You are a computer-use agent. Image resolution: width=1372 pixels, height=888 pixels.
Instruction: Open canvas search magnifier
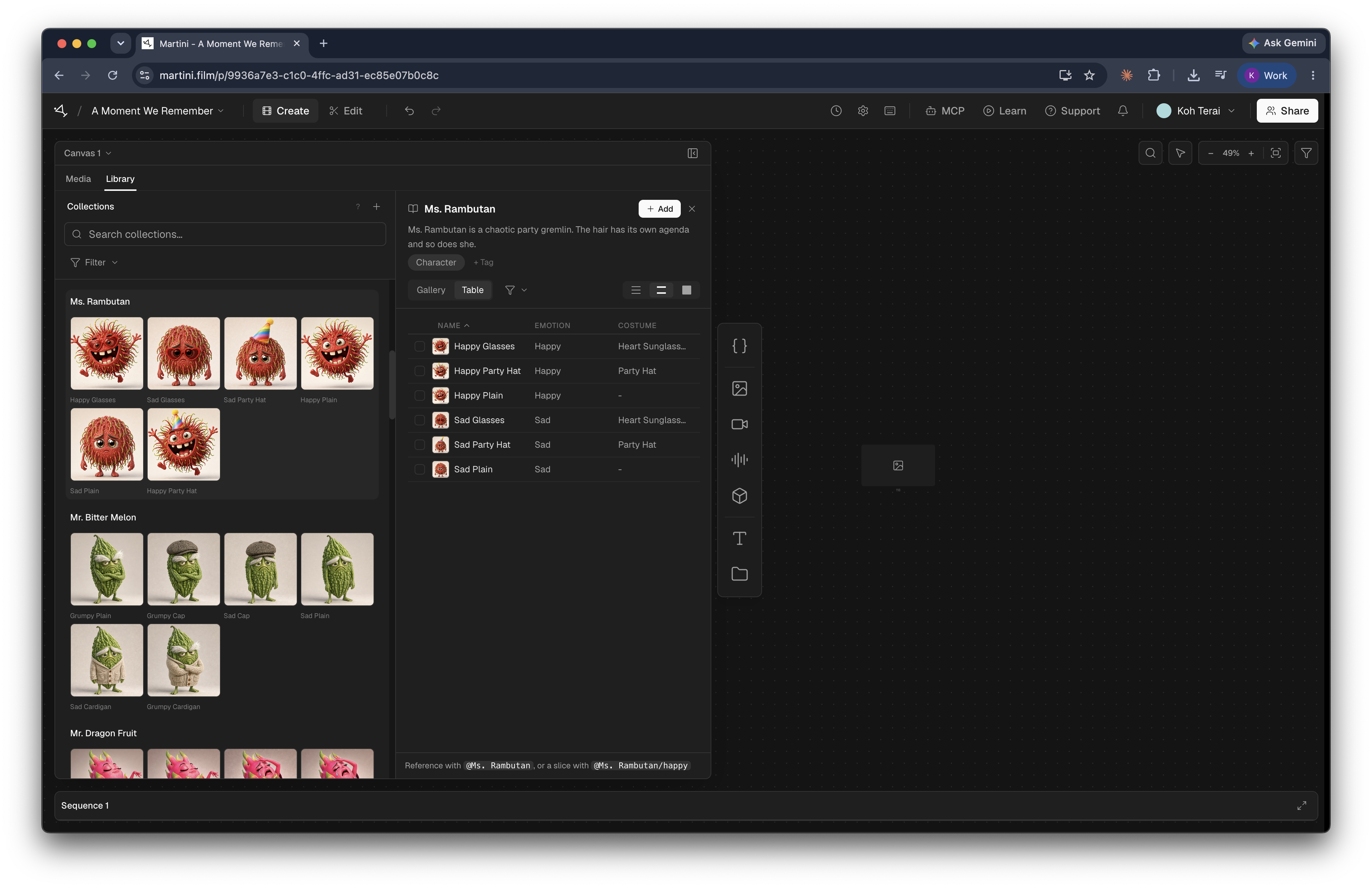pyautogui.click(x=1150, y=153)
